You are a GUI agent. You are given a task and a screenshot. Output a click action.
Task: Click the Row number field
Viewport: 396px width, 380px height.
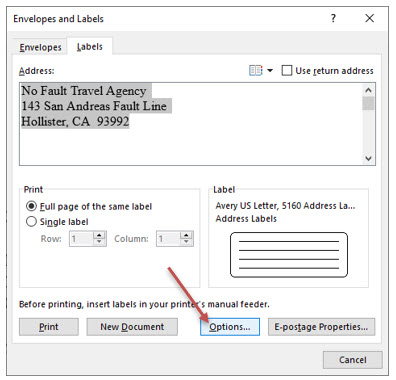81,239
